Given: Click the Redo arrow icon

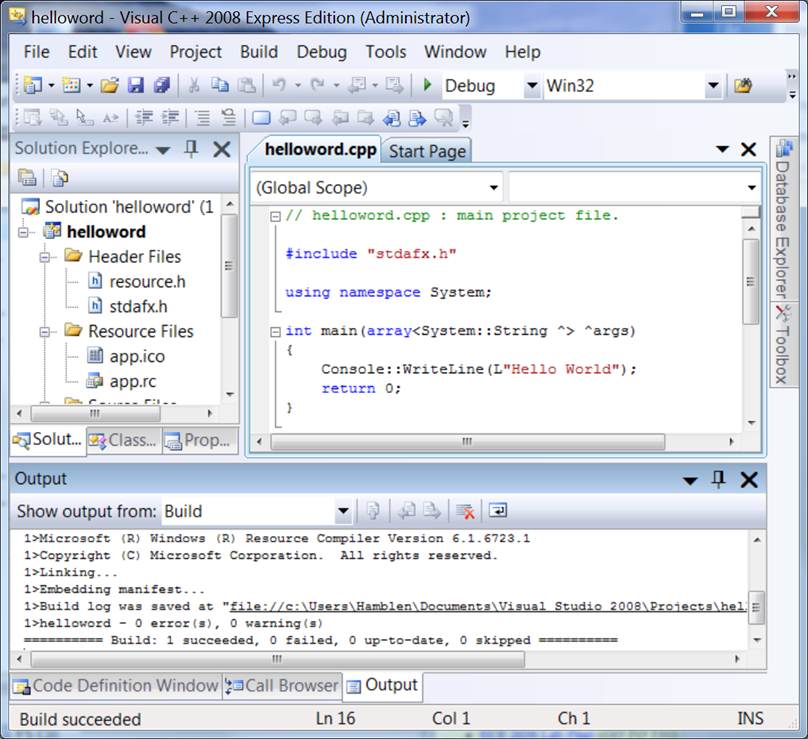Looking at the screenshot, I should [317, 85].
